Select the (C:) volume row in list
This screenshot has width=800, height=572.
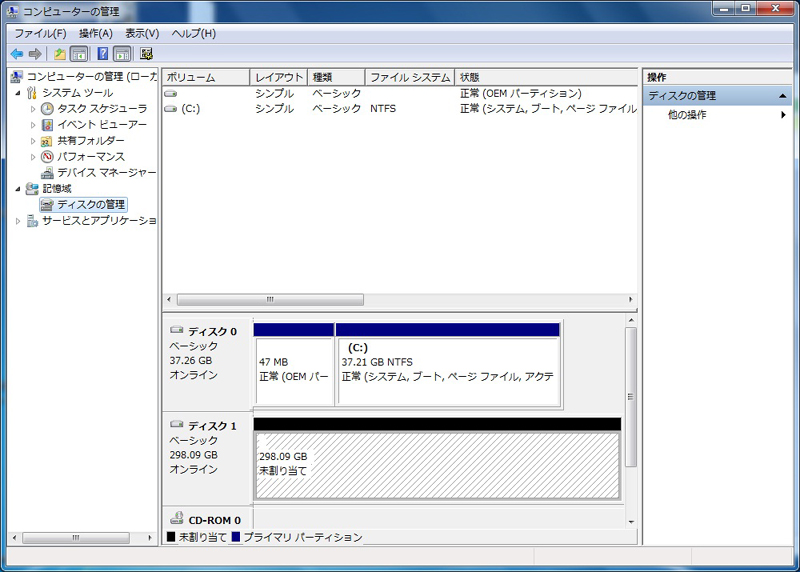pos(399,109)
